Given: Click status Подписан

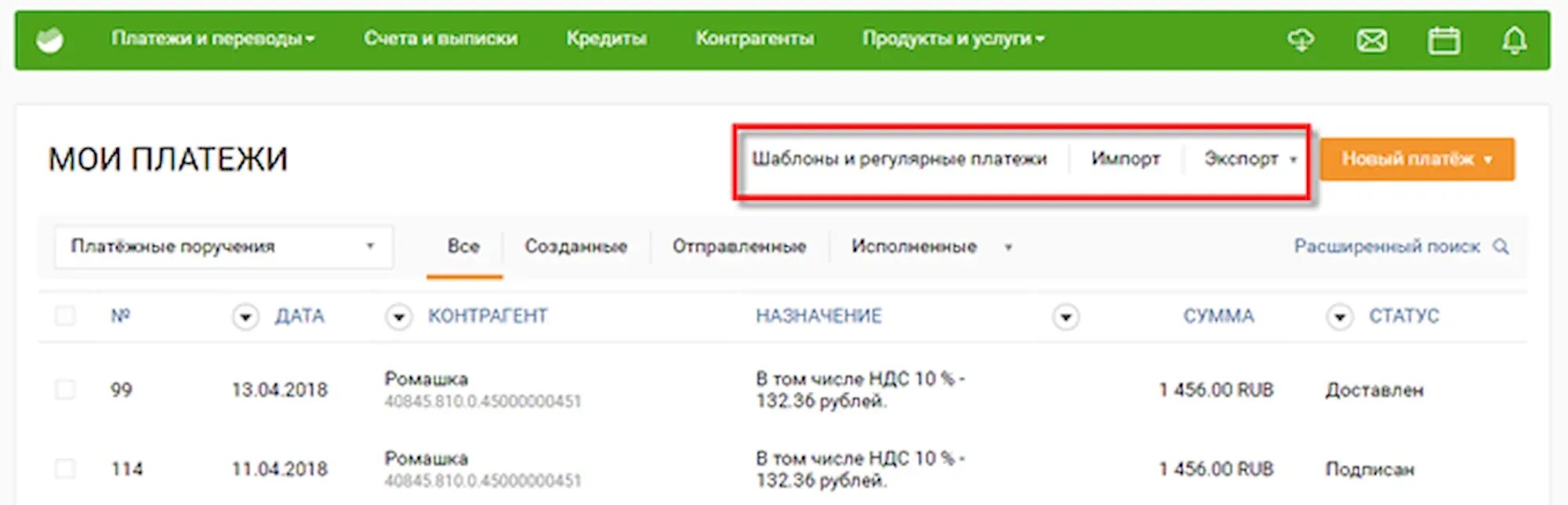Looking at the screenshot, I should coord(1370,469).
